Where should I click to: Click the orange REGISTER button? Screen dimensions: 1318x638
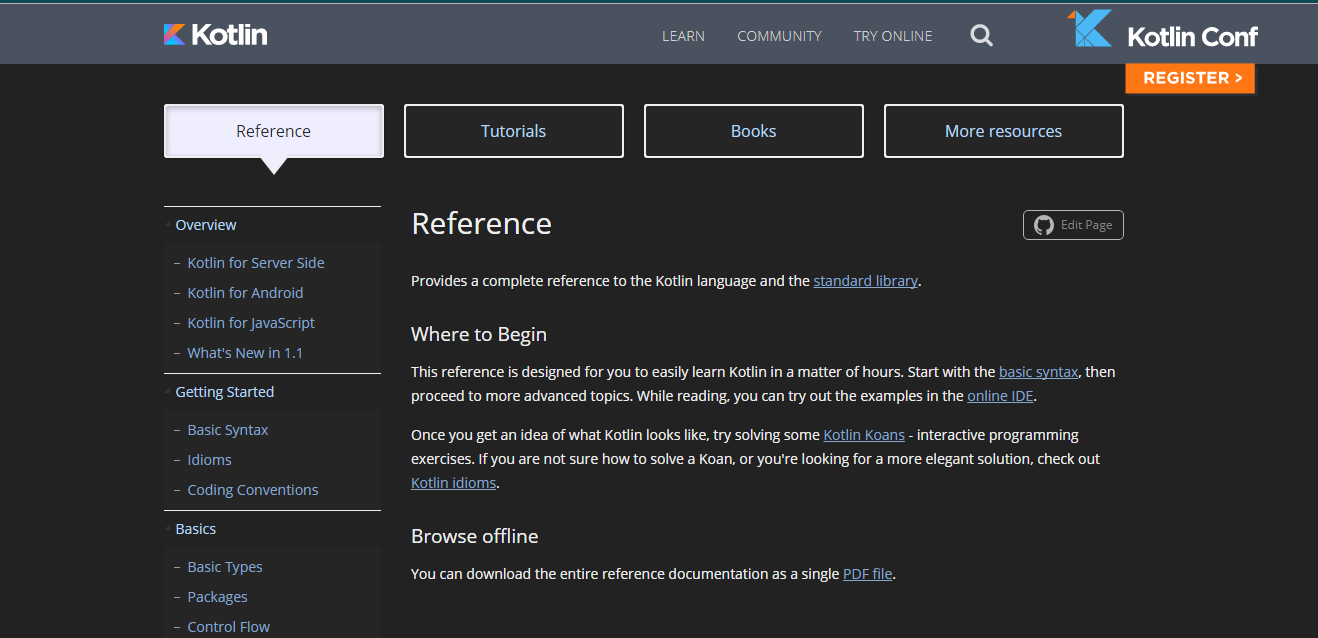click(1190, 78)
